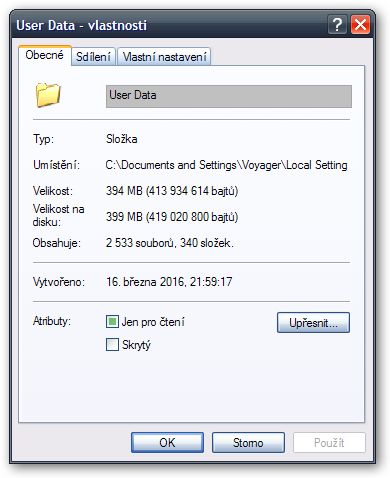390x478 pixels.
Task: Click the Složka type value
Action: (122, 139)
